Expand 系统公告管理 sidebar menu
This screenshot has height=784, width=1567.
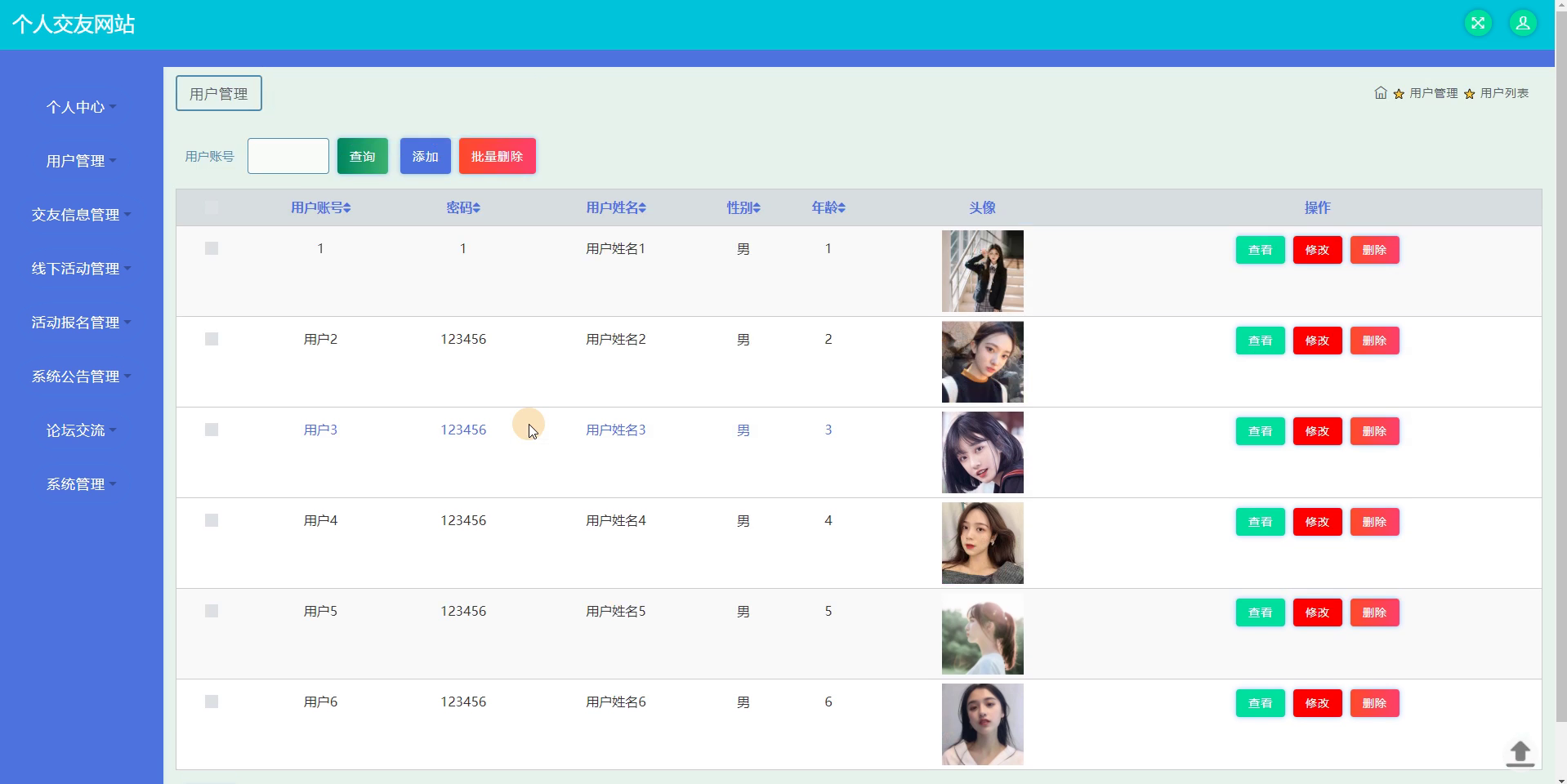tap(81, 376)
